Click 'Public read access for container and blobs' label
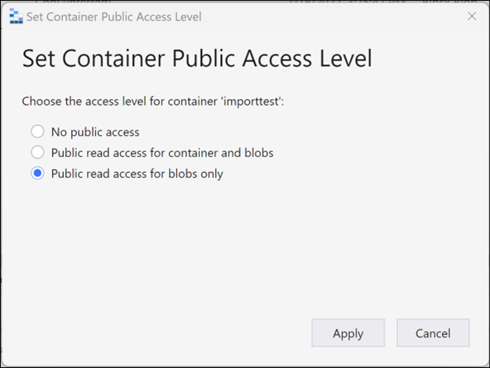Screen dimensions: 490x368 (162, 153)
